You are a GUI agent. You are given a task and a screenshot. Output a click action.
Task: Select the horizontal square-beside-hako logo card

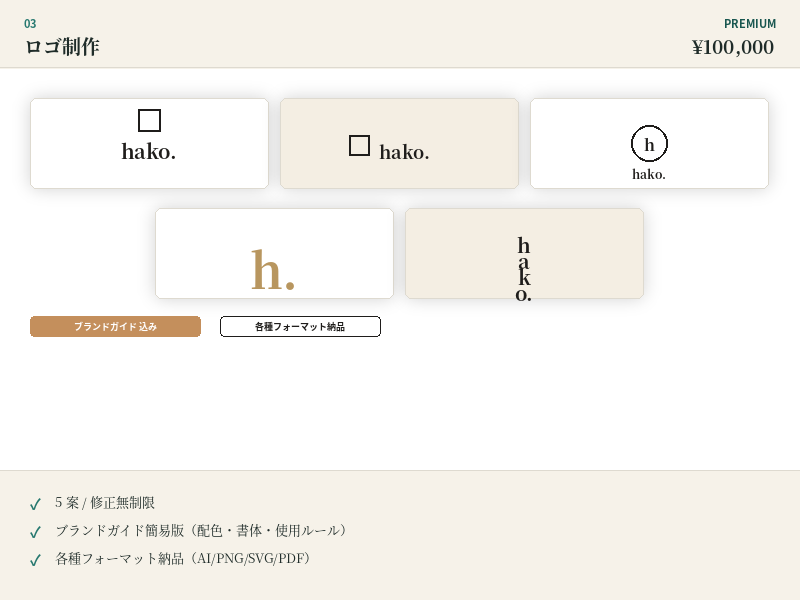399,143
